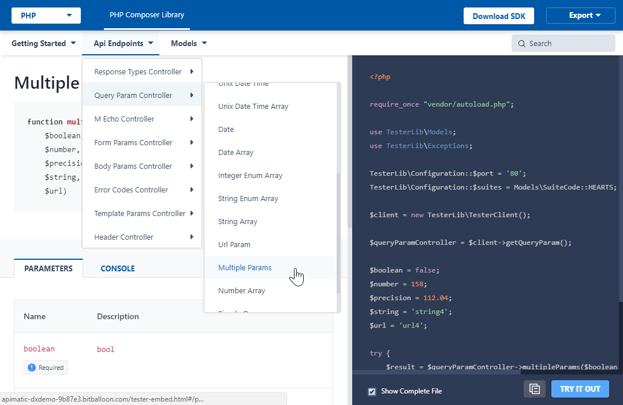Open Template Params Controller submenu
623x405 pixels.
[x=142, y=213]
